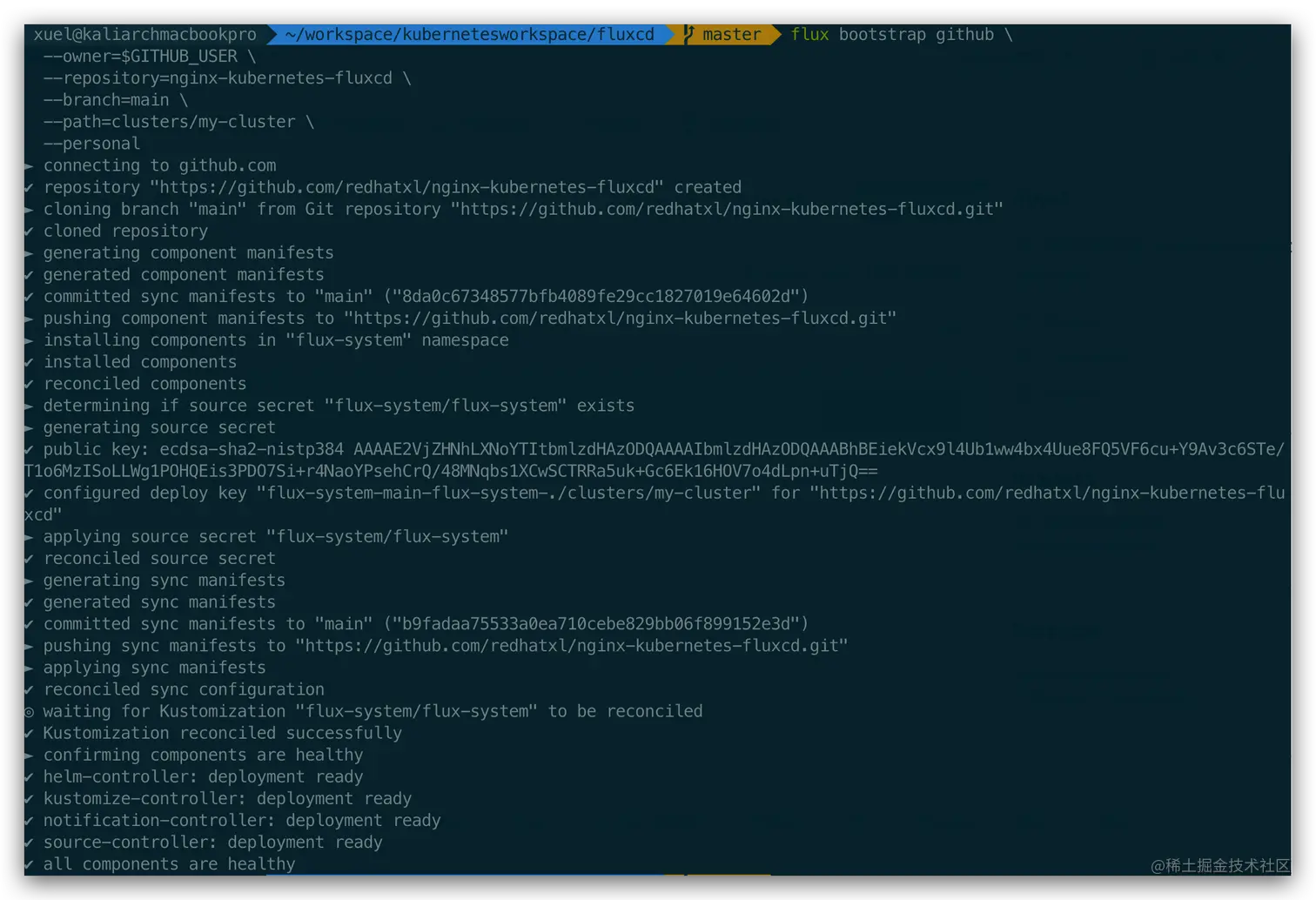
Task: Click the --owner=$GITHUB_USER argument
Action: point(140,57)
